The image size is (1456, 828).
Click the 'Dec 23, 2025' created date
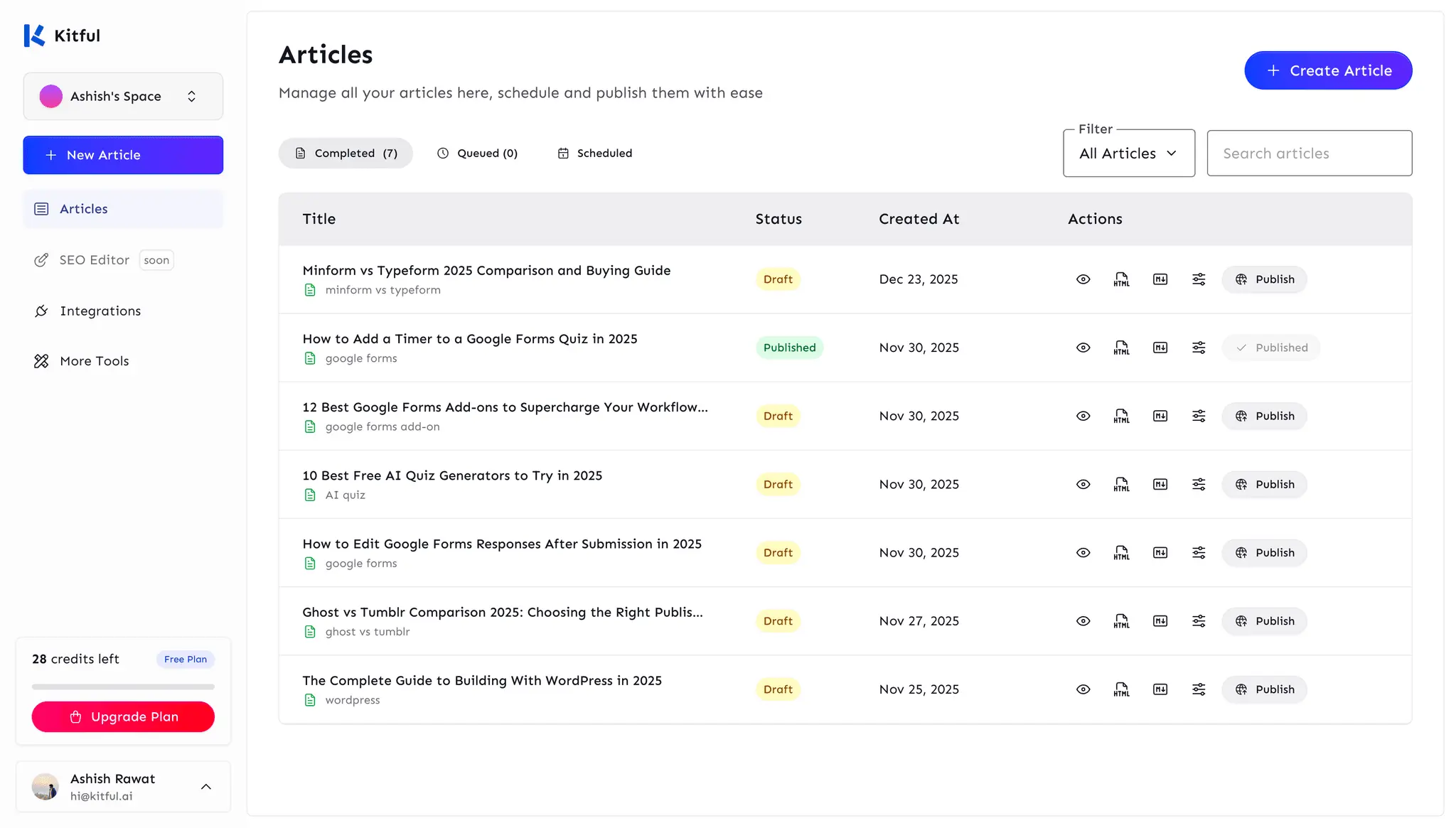pos(919,279)
